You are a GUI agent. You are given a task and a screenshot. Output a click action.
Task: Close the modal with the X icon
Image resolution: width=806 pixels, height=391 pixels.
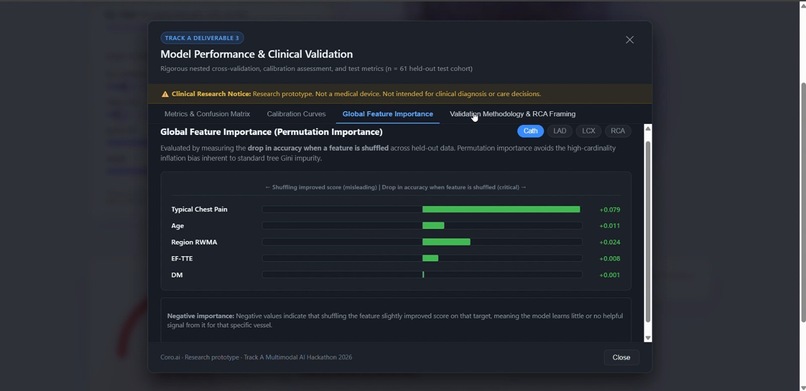click(629, 40)
